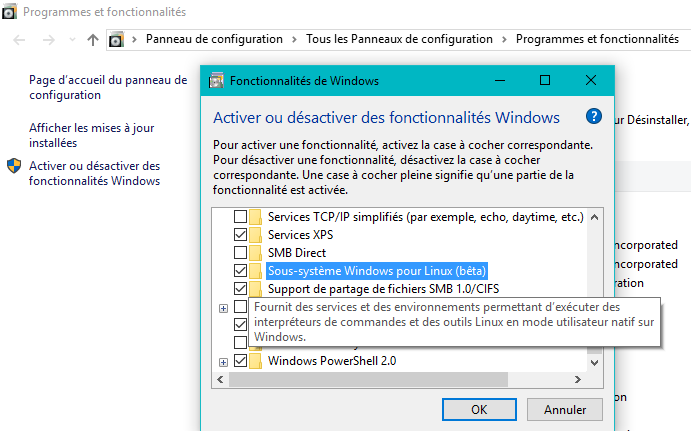
Task: Minimize the Fonctionnalités de Windows dialog
Action: point(500,81)
